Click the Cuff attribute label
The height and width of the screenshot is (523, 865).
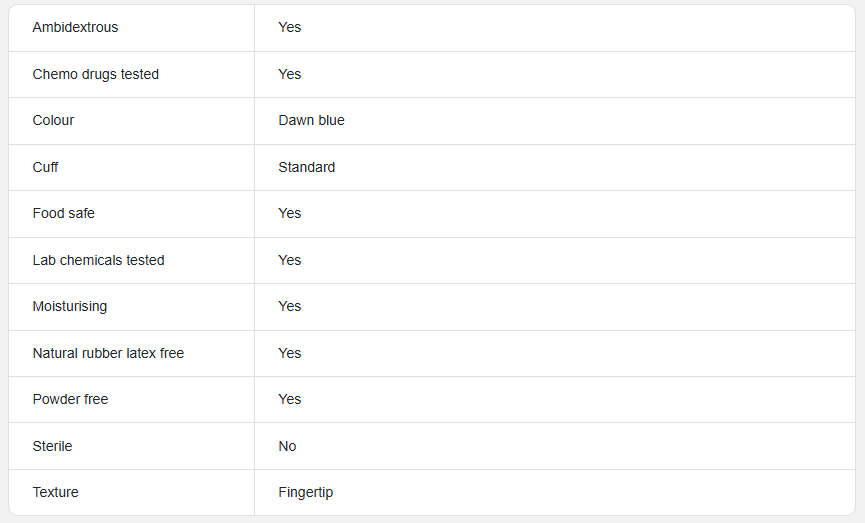tap(45, 167)
